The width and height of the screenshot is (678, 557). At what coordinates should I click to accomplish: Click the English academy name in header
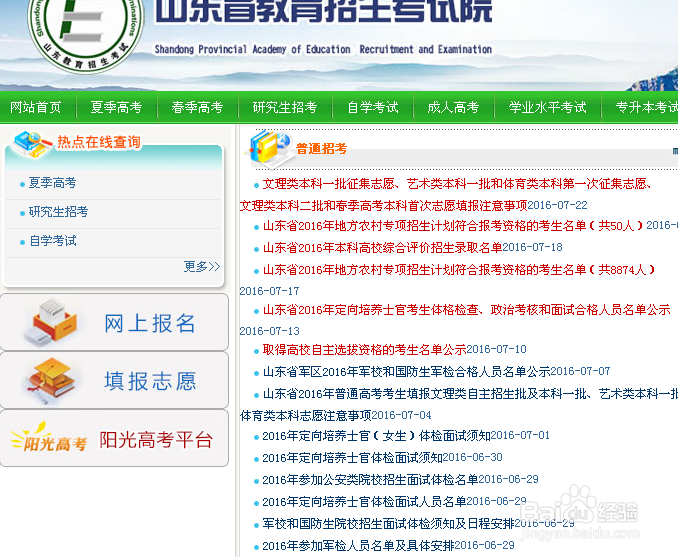tap(323, 49)
